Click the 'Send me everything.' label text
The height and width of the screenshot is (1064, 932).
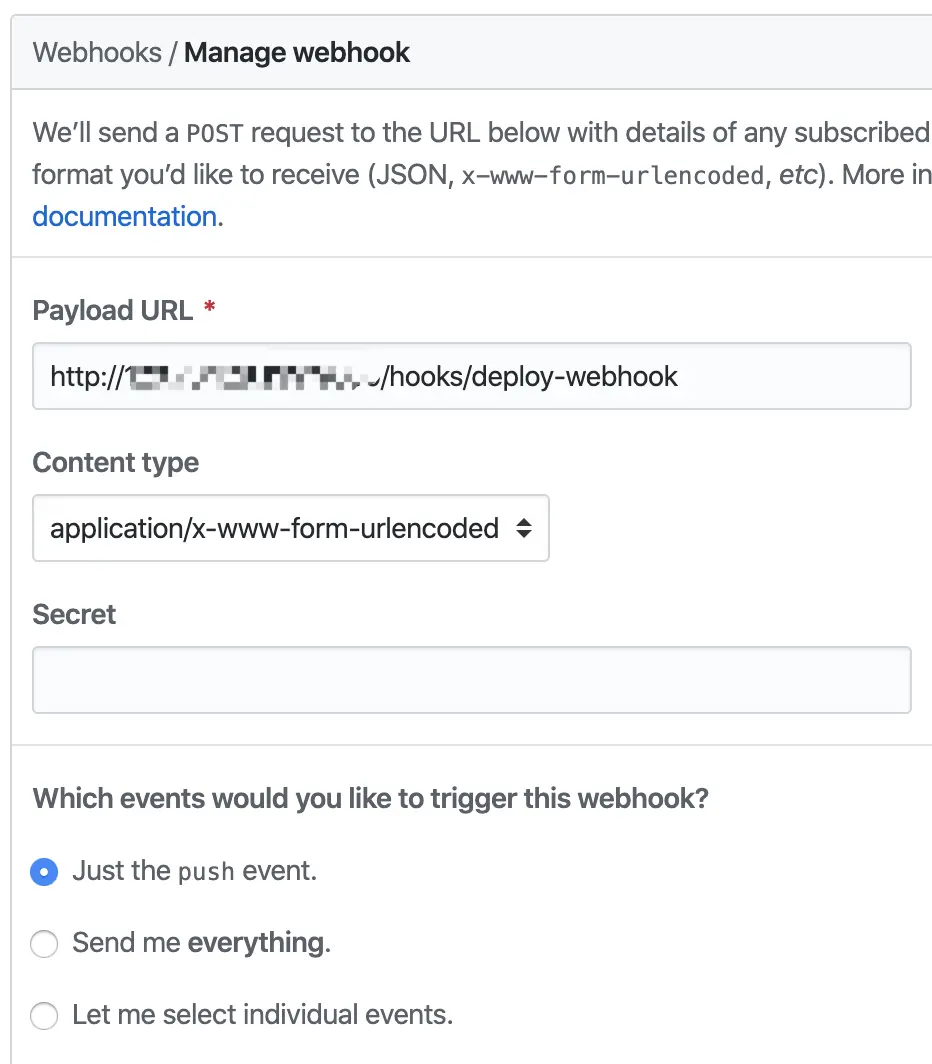(201, 943)
